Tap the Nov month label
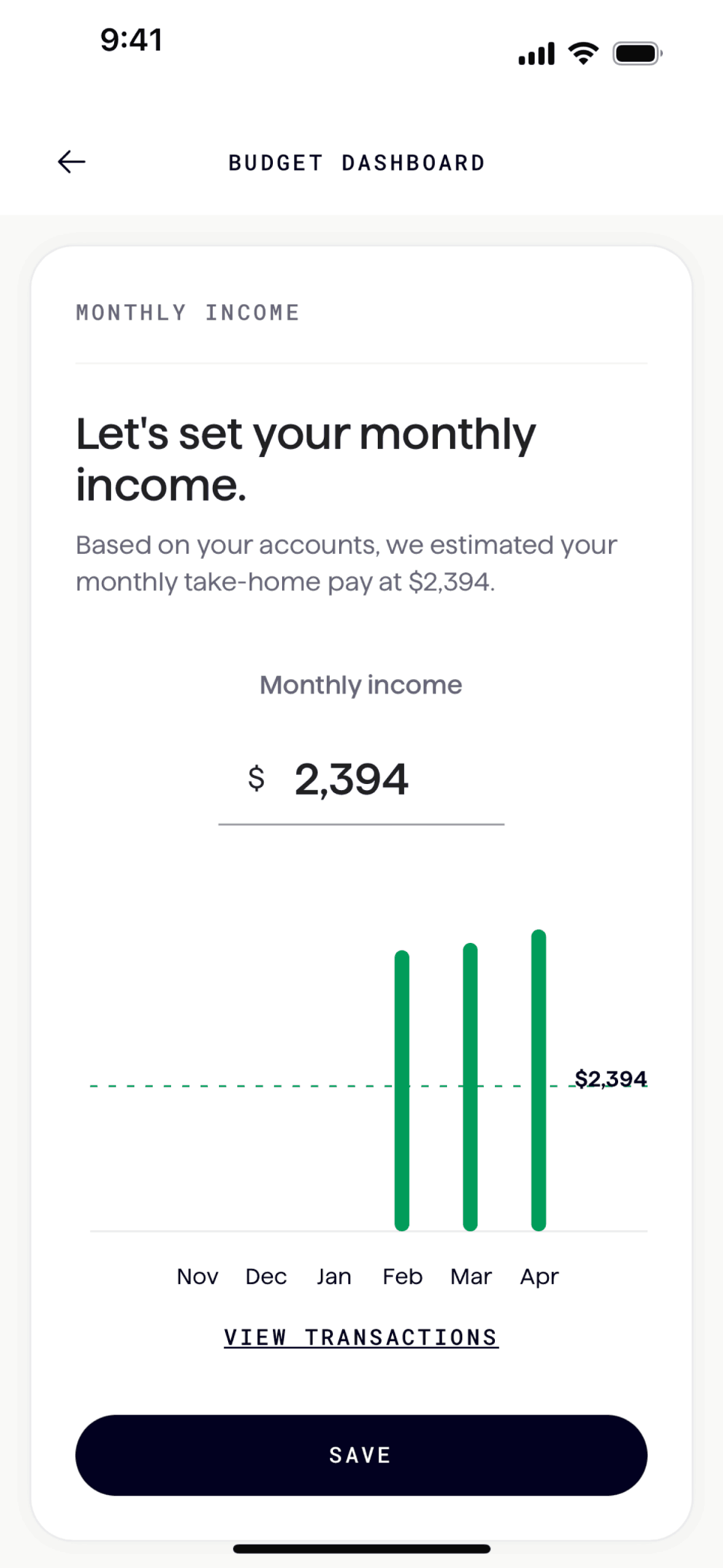The image size is (723, 1568). pos(197,1277)
